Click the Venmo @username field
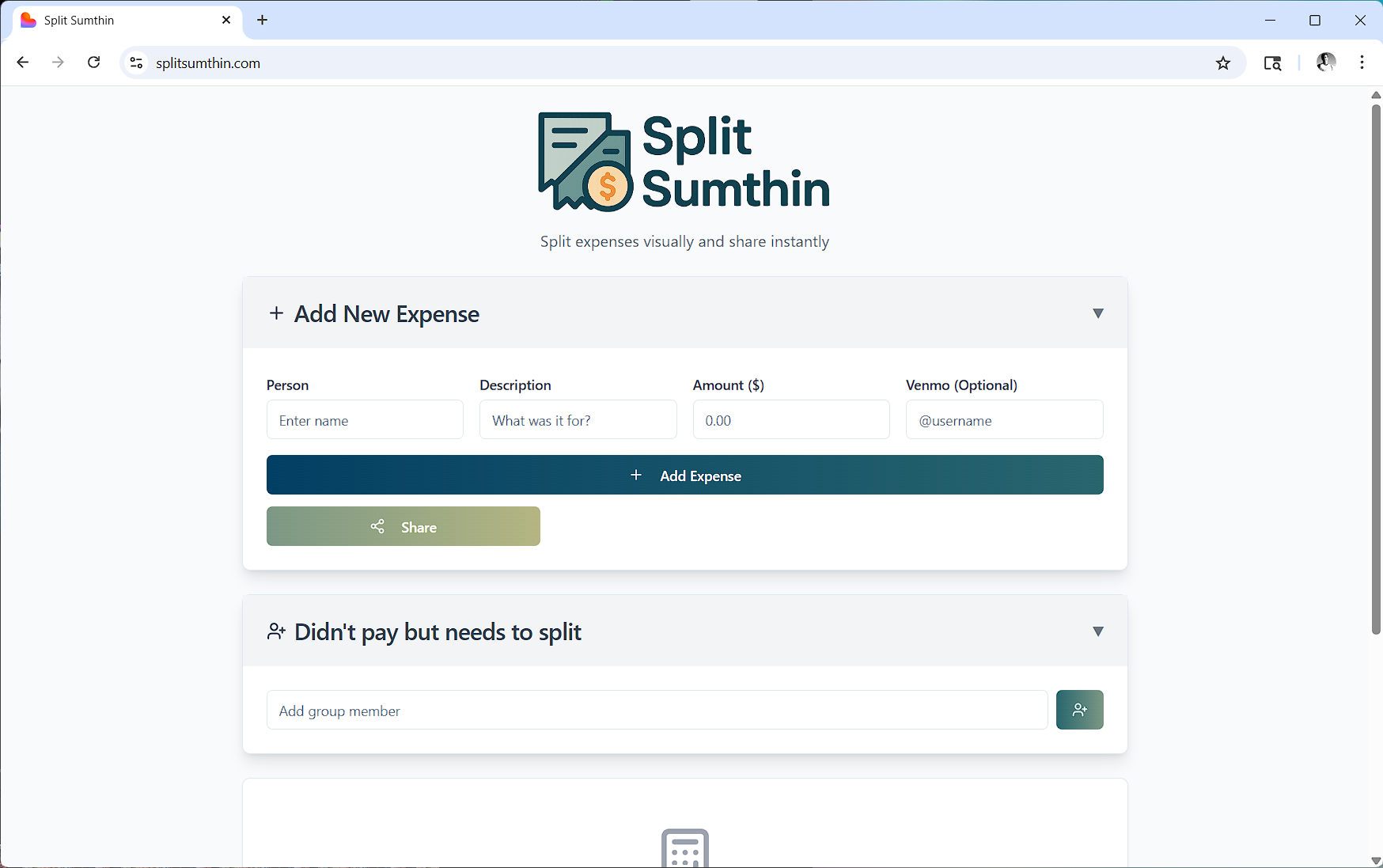 click(1003, 420)
